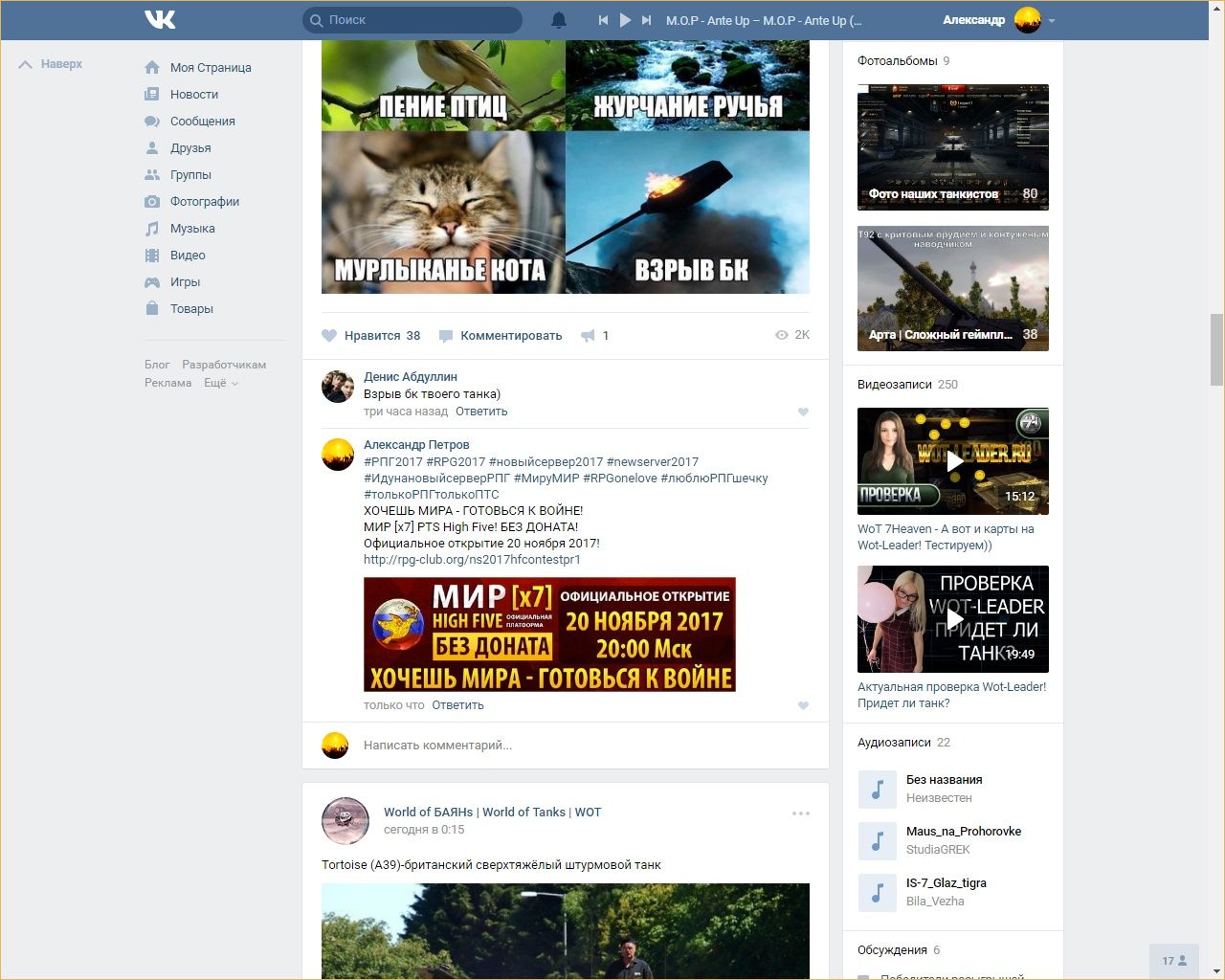Like Денис Абдуллин's comment heart
Image resolution: width=1225 pixels, height=980 pixels.
[803, 412]
